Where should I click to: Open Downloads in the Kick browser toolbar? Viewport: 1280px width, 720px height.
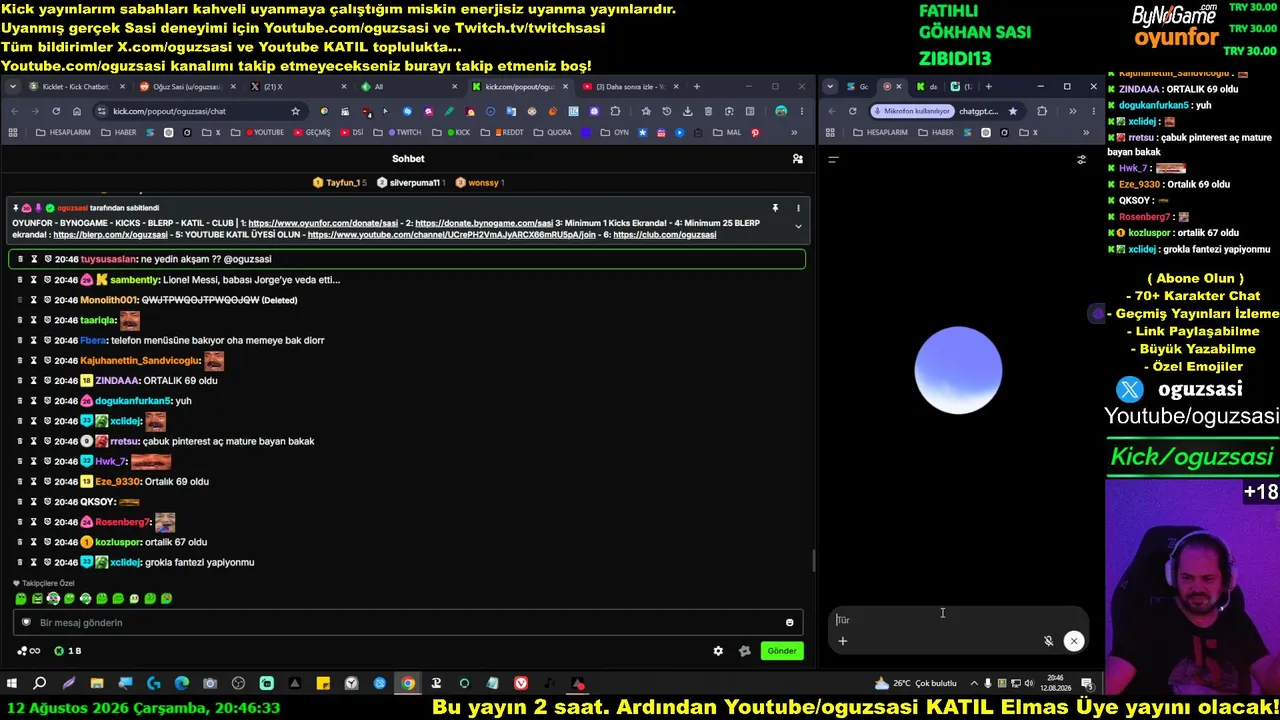688,111
